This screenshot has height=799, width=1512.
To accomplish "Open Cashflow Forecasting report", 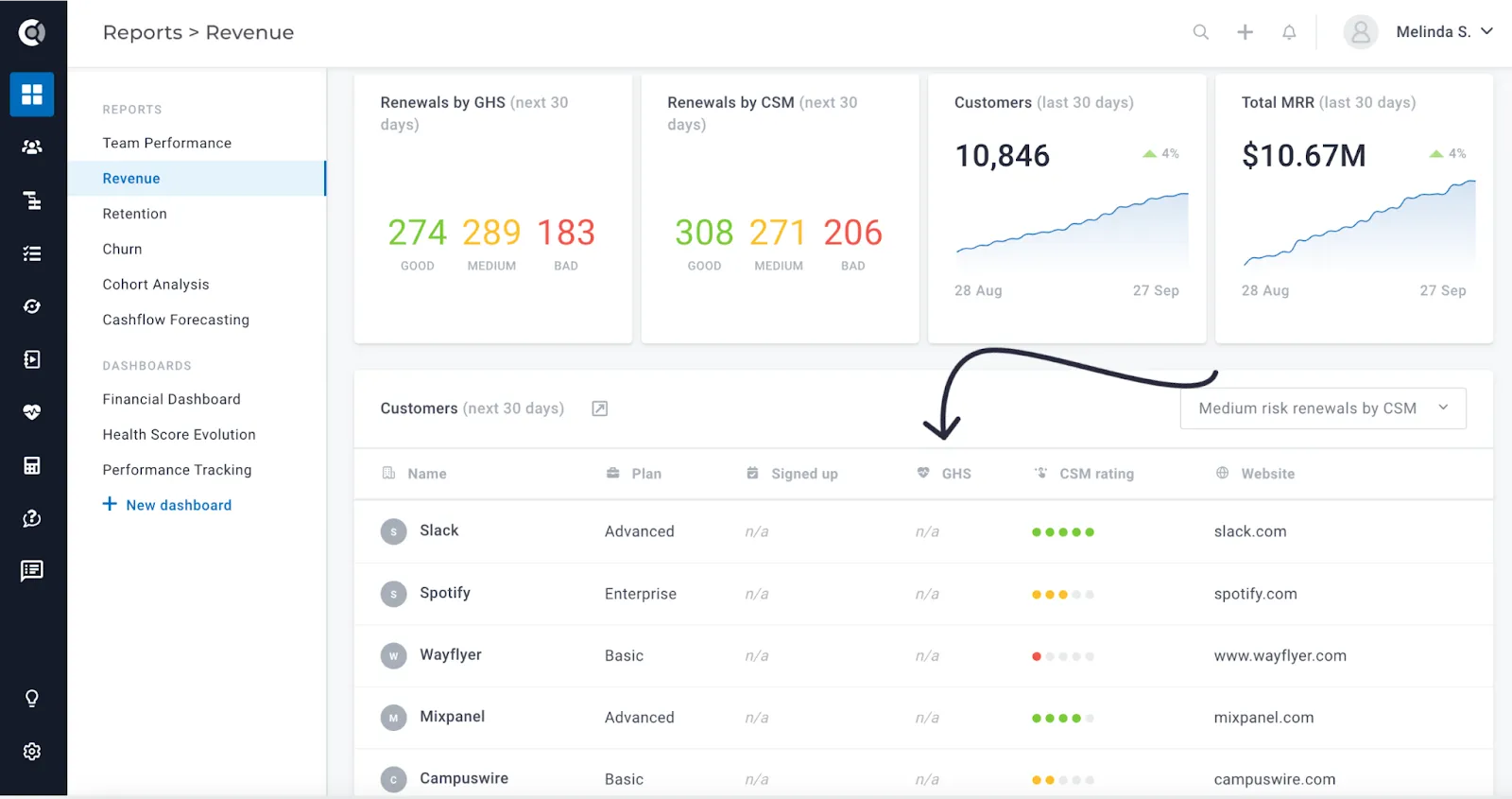I will pyautogui.click(x=176, y=320).
